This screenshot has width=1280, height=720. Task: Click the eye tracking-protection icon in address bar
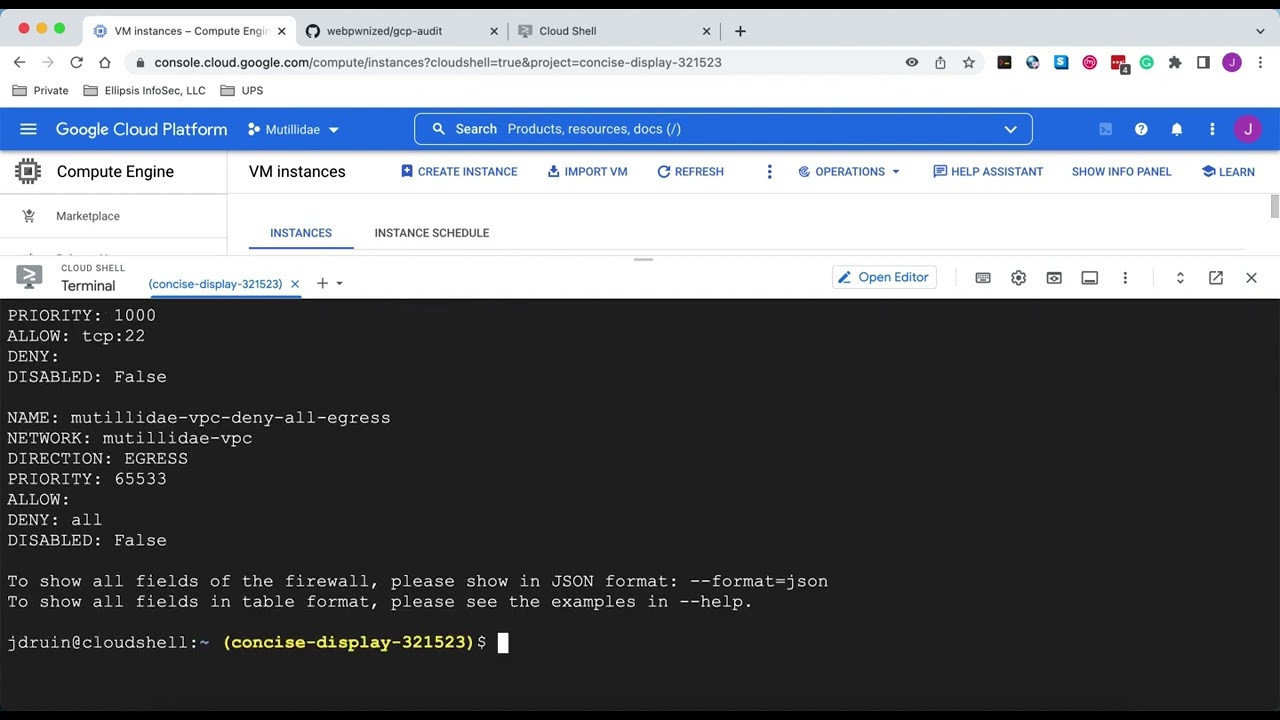coord(912,62)
